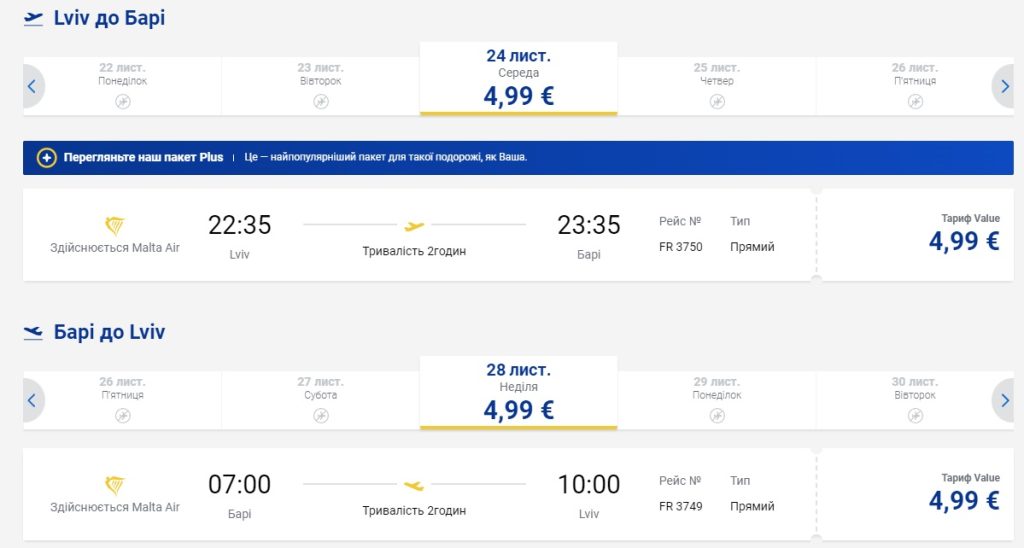
Task: Click the arriving plane icon beside Барі до Lviv
Action: 34,332
